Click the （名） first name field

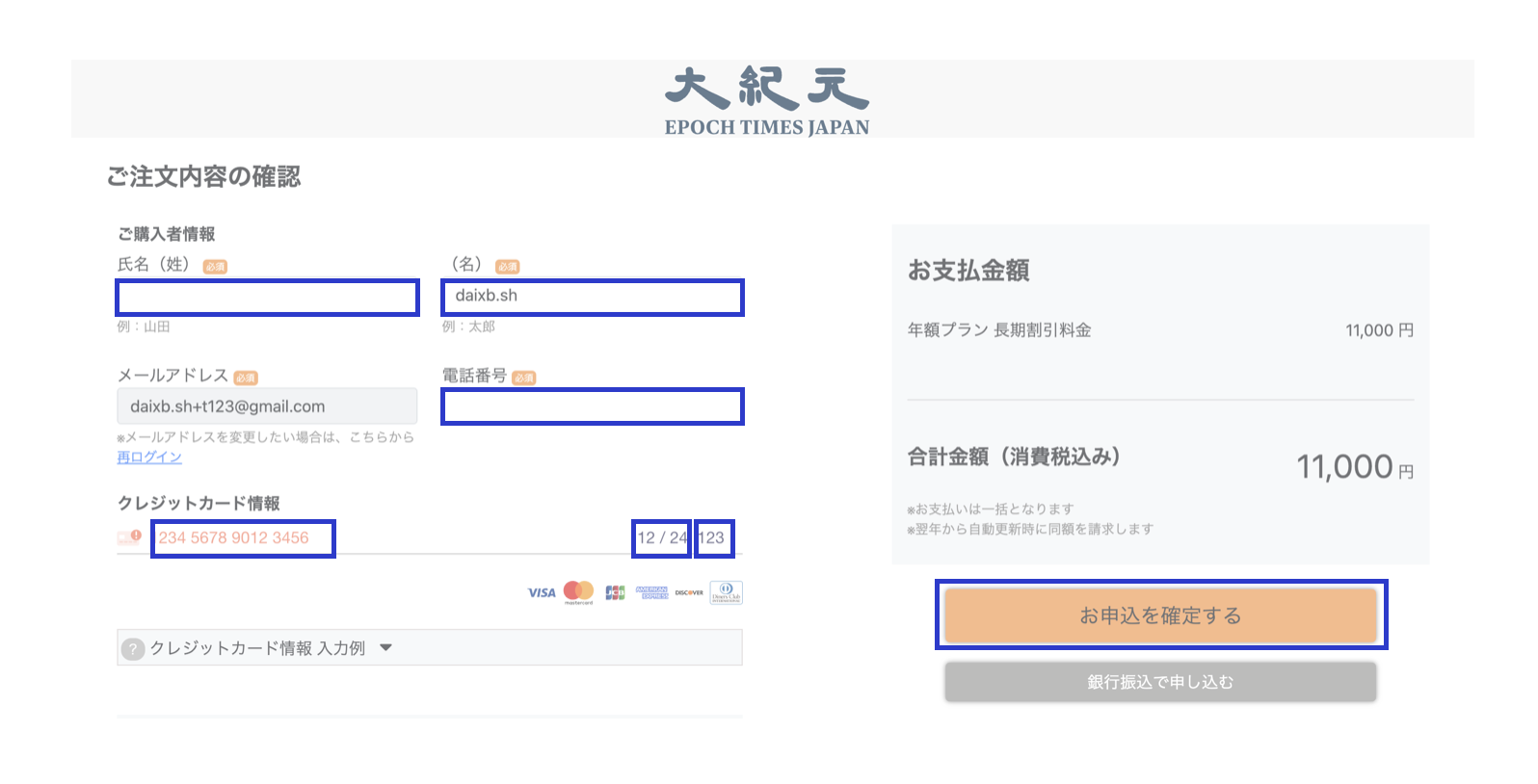pyautogui.click(x=593, y=298)
